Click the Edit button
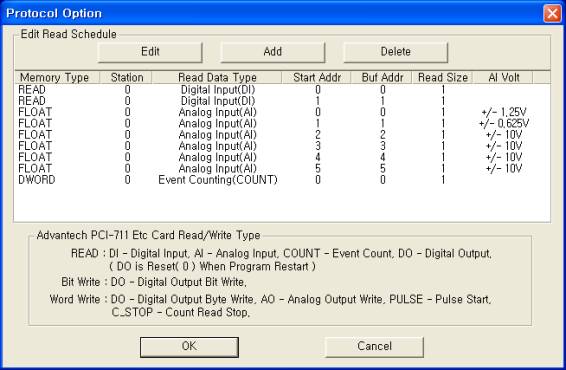This screenshot has width=566, height=370. click(x=150, y=52)
